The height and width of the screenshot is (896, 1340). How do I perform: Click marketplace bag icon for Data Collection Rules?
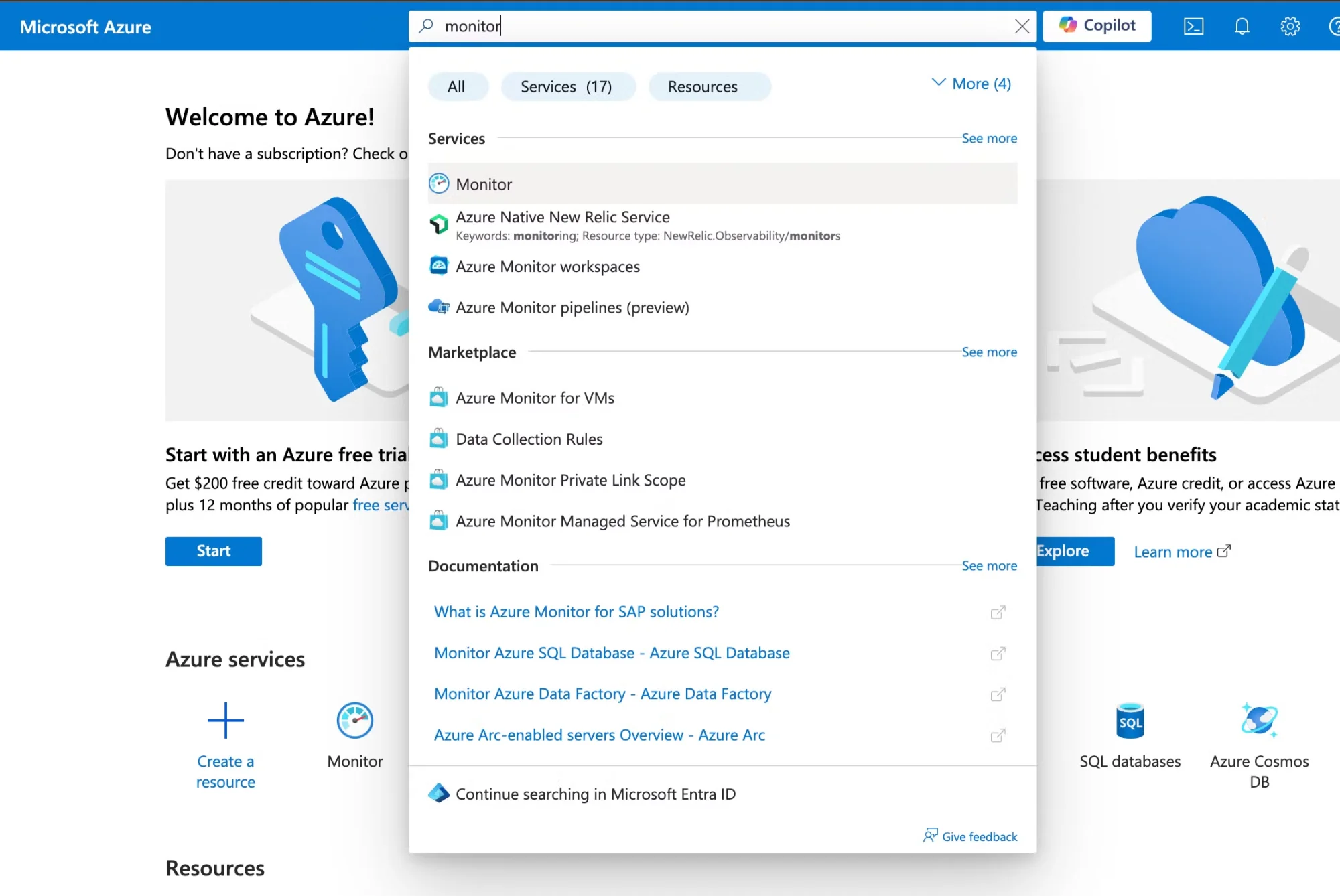click(438, 438)
